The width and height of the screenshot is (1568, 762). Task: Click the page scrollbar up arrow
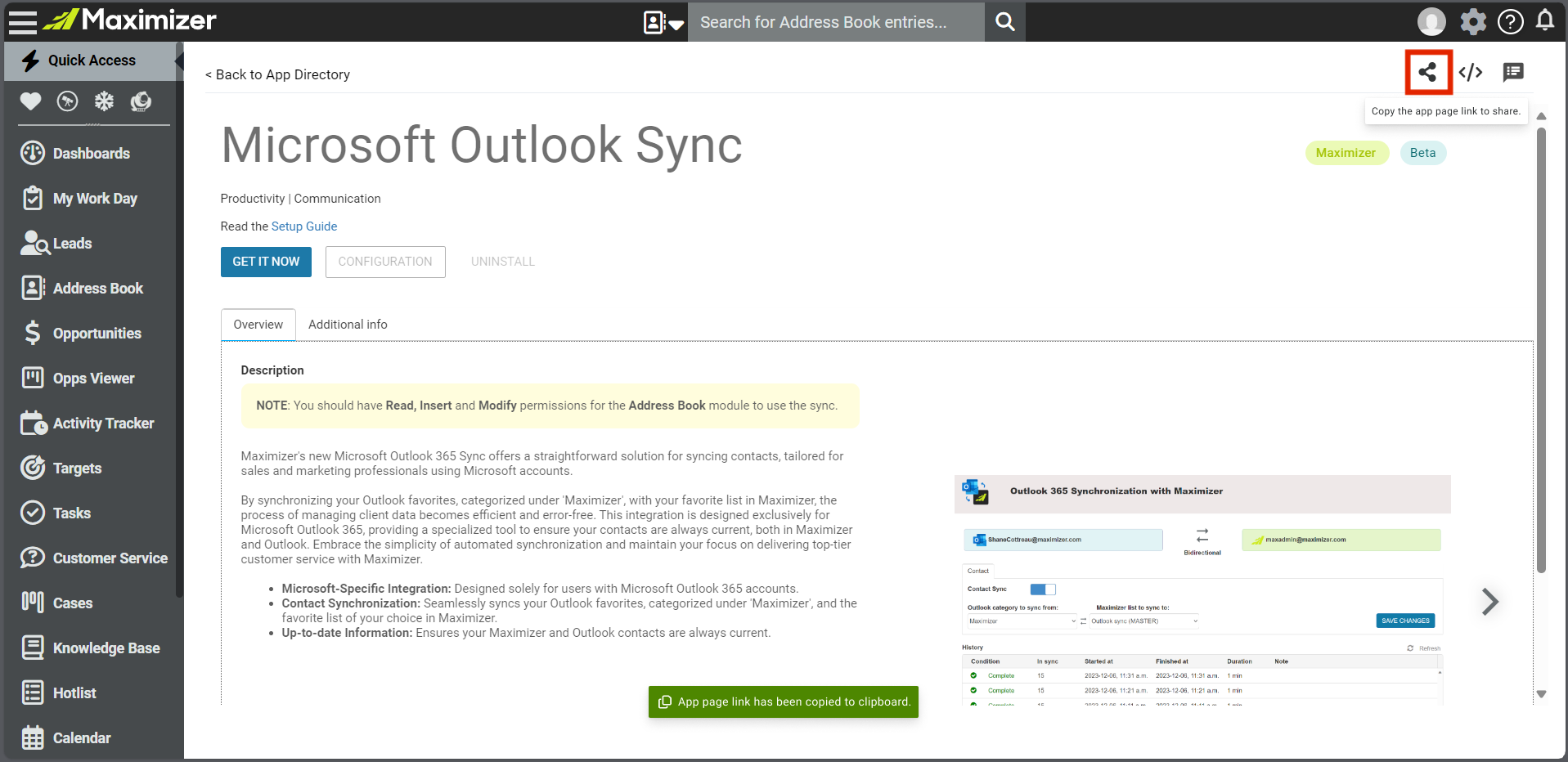coord(1541,116)
